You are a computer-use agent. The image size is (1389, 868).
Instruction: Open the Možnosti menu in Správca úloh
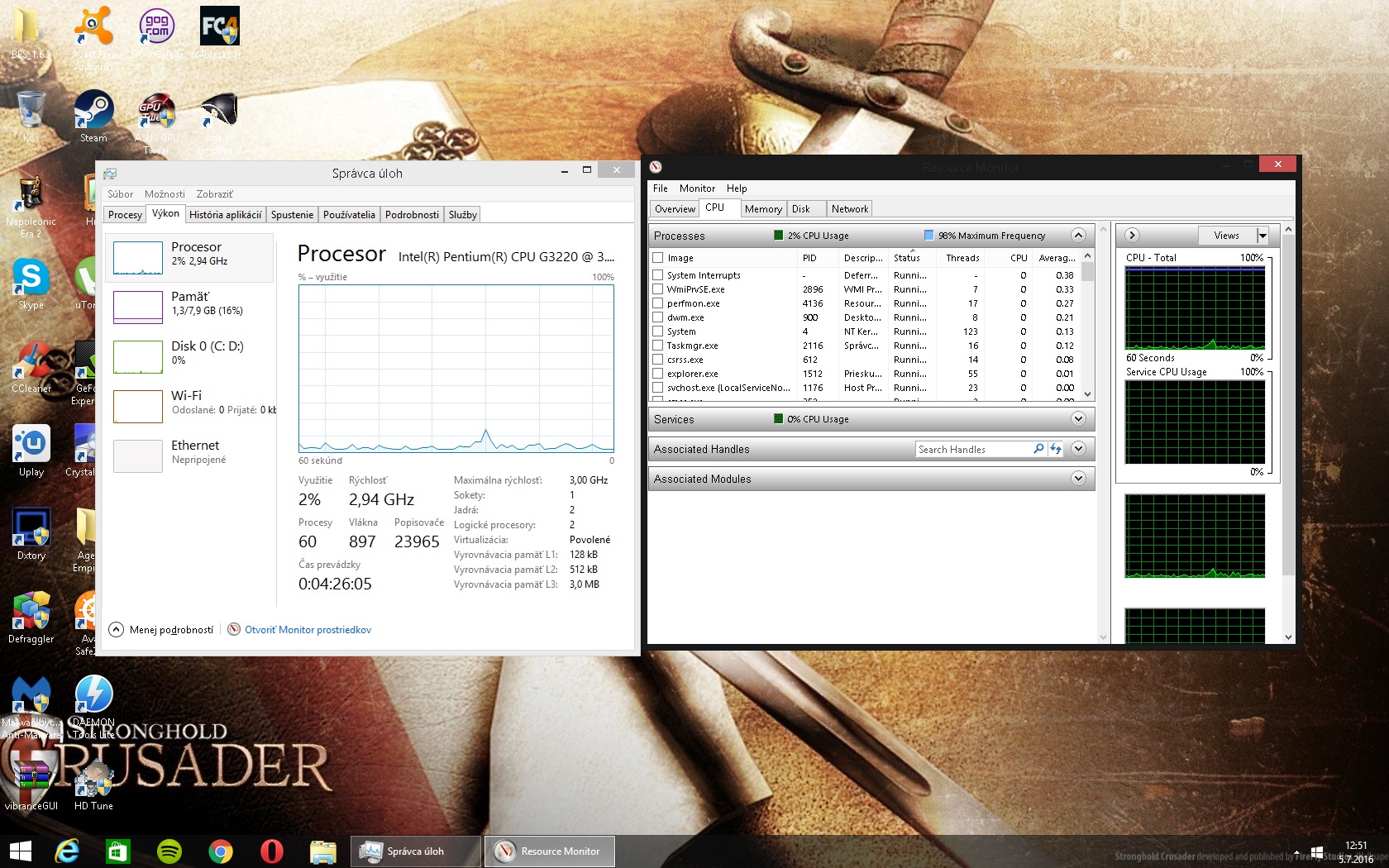pyautogui.click(x=165, y=194)
